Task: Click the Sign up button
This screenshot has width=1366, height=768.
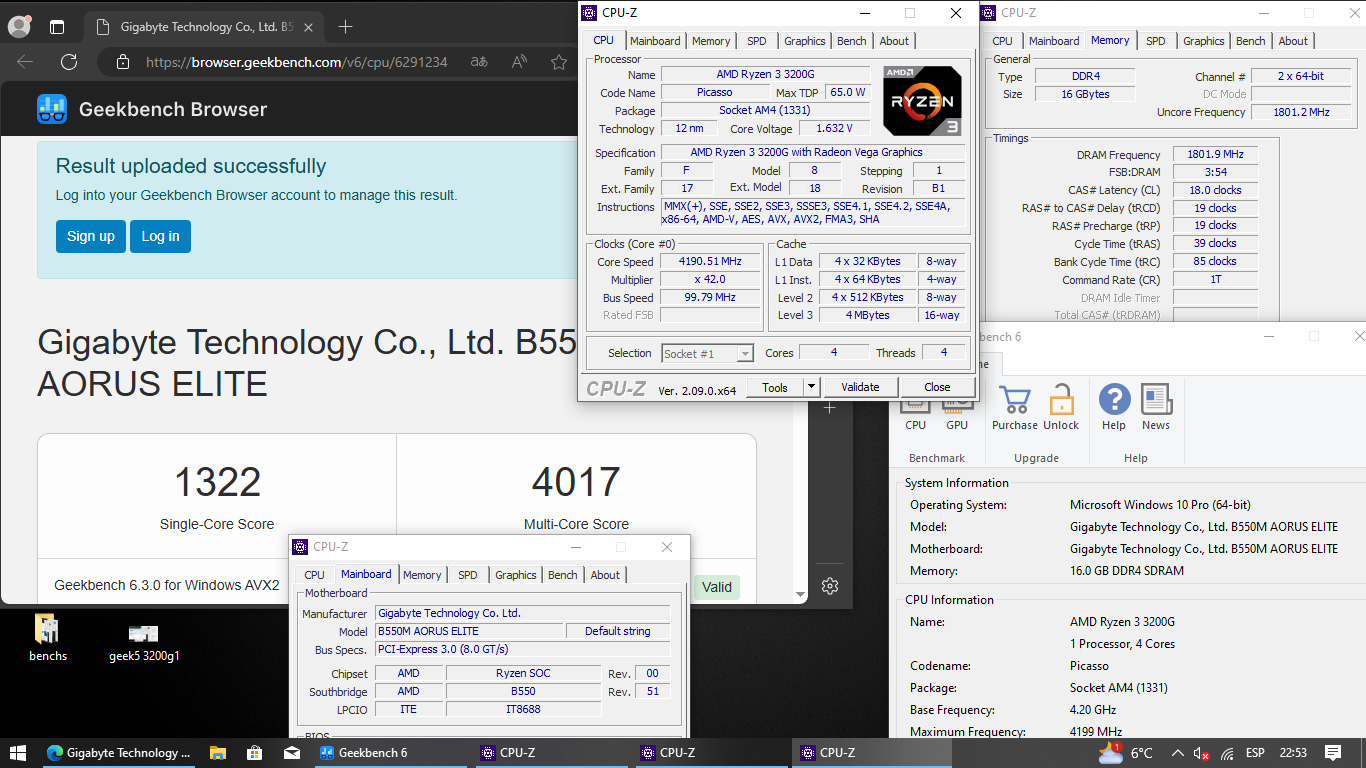Action: pyautogui.click(x=91, y=236)
